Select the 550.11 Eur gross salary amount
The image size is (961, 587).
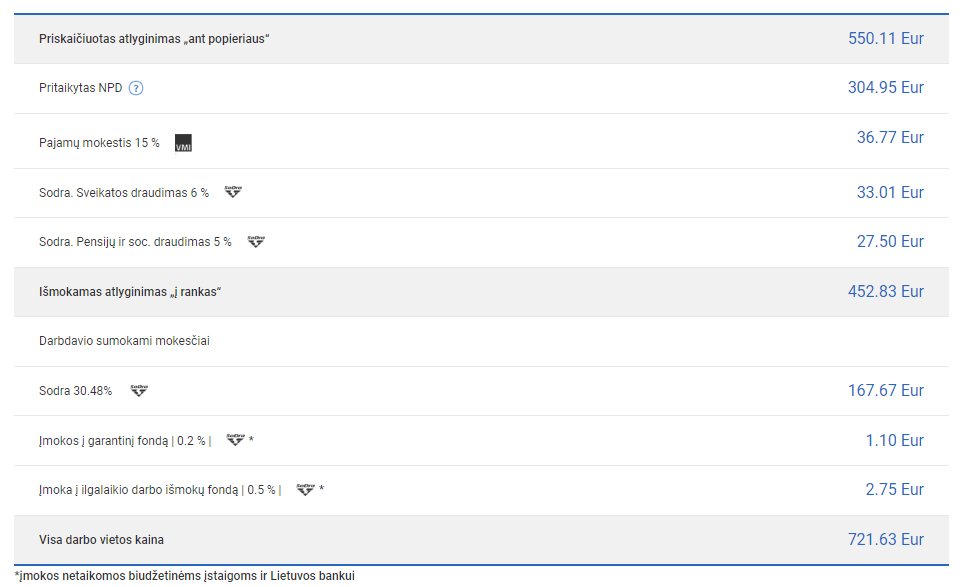coord(885,39)
